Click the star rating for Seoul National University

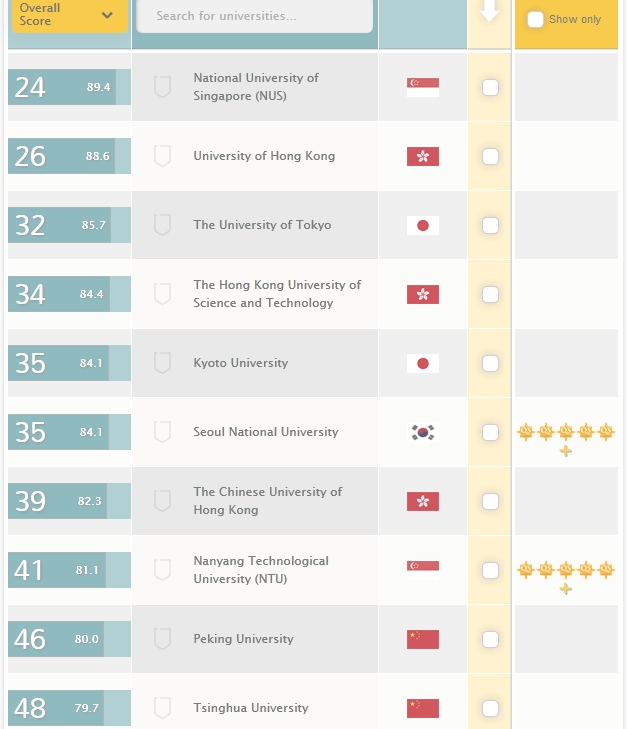point(565,437)
